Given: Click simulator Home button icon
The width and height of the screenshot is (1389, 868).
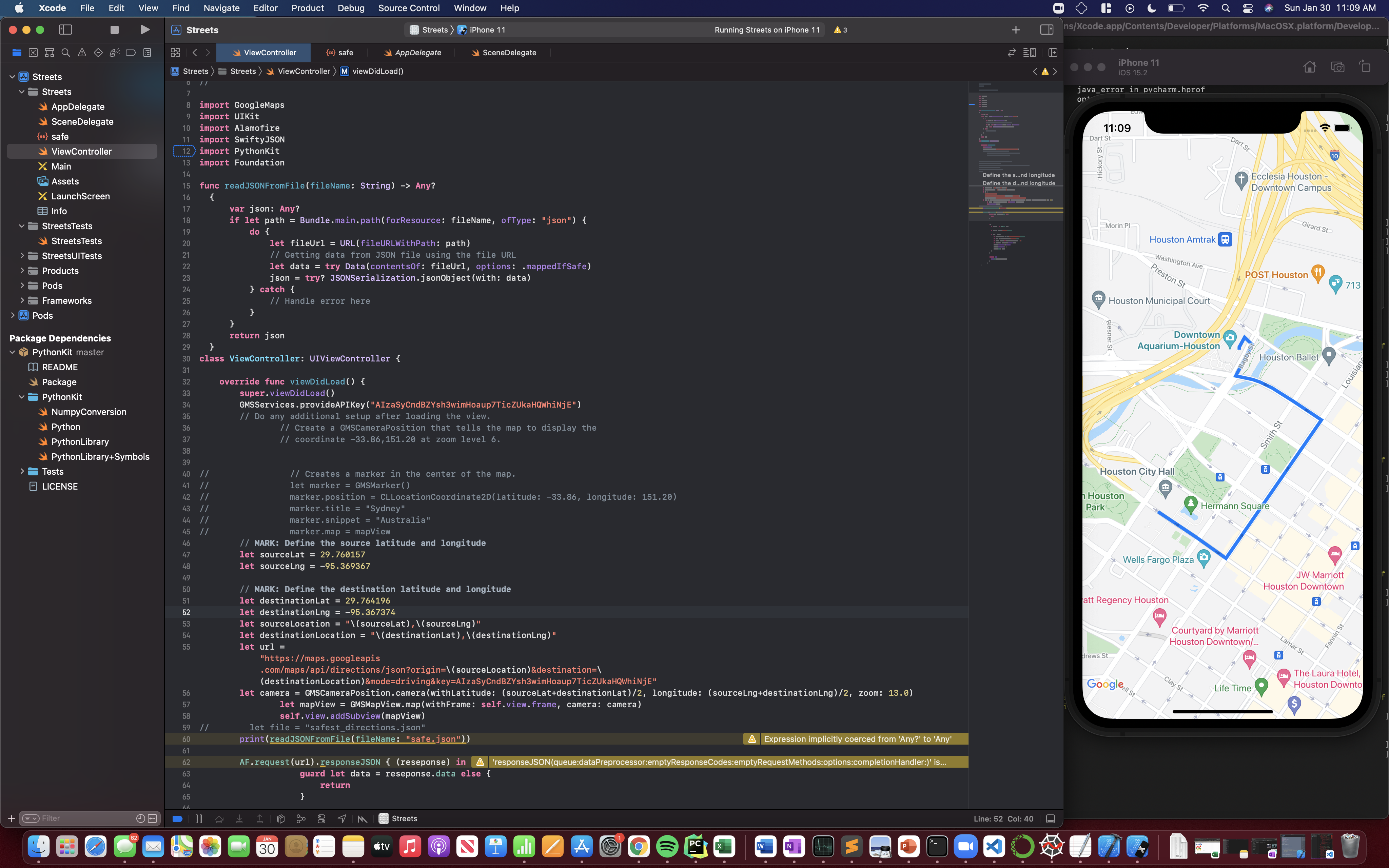Looking at the screenshot, I should [x=1309, y=67].
